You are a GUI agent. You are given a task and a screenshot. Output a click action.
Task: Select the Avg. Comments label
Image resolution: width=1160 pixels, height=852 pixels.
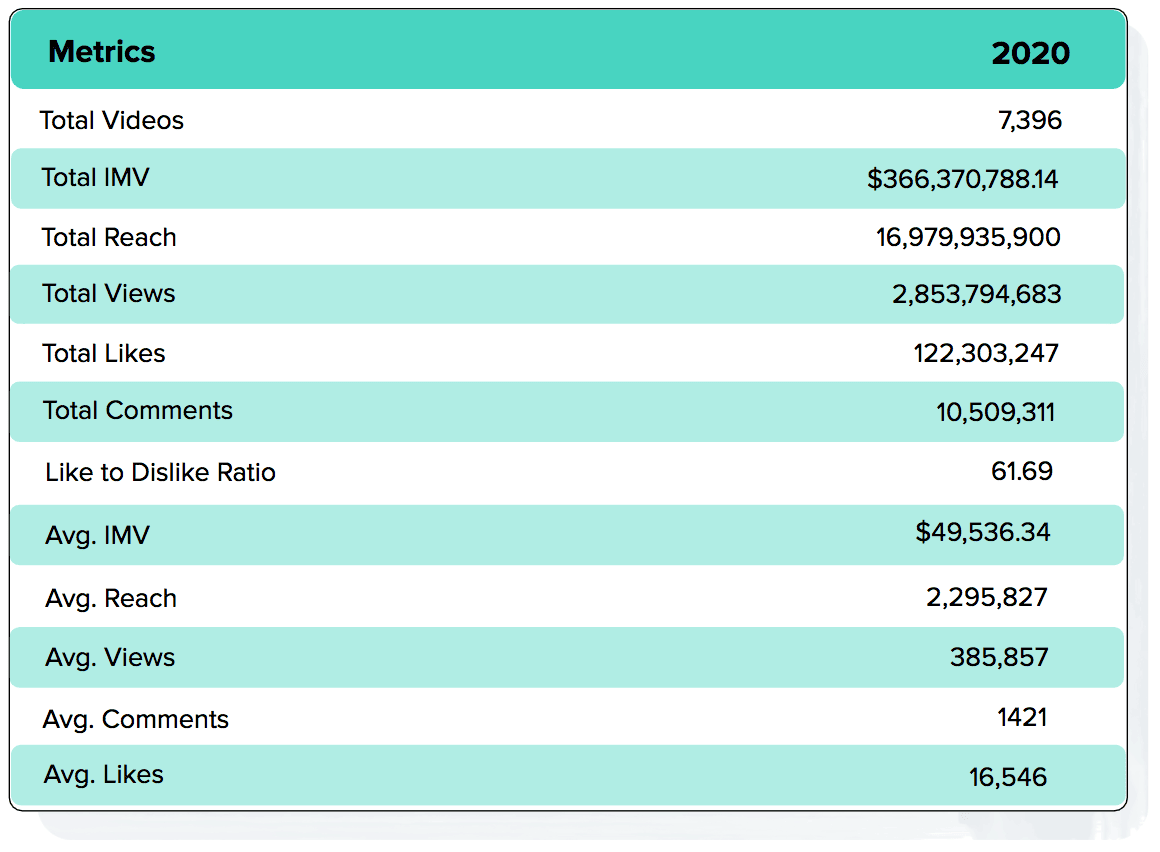[136, 720]
